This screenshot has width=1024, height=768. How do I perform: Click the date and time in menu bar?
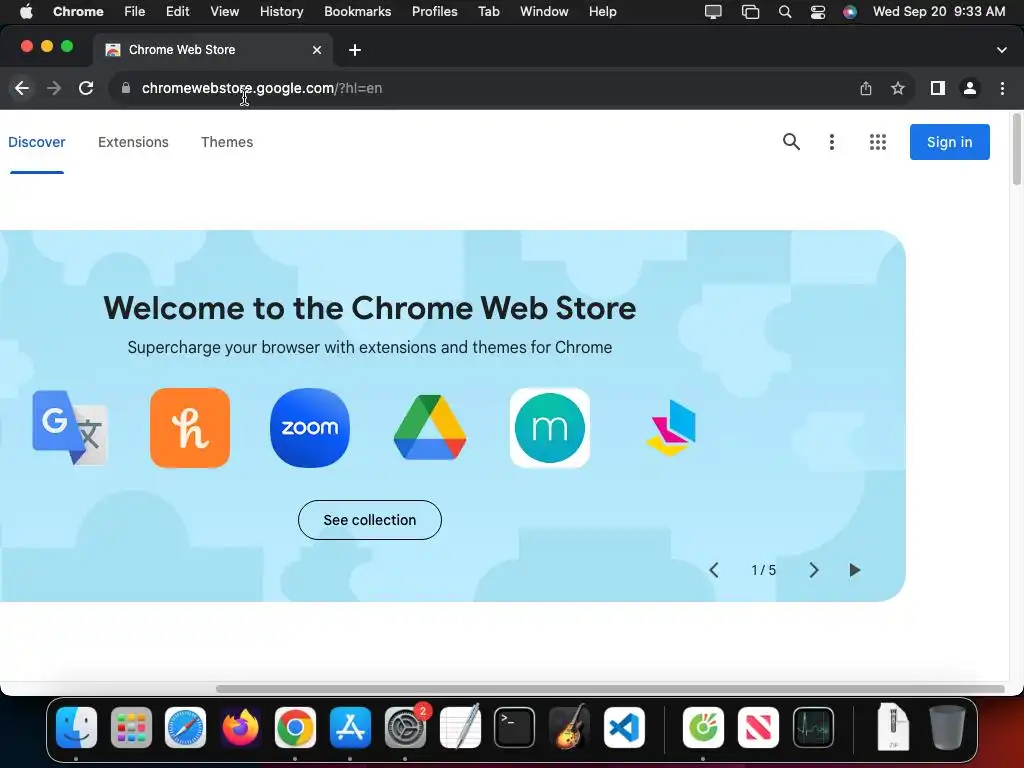(938, 11)
